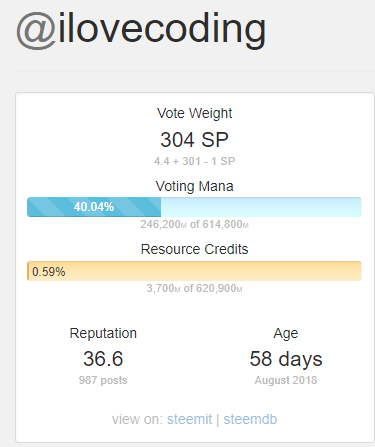375x447 pixels.
Task: Click the Voting Mana progress bar
Action: [194, 207]
